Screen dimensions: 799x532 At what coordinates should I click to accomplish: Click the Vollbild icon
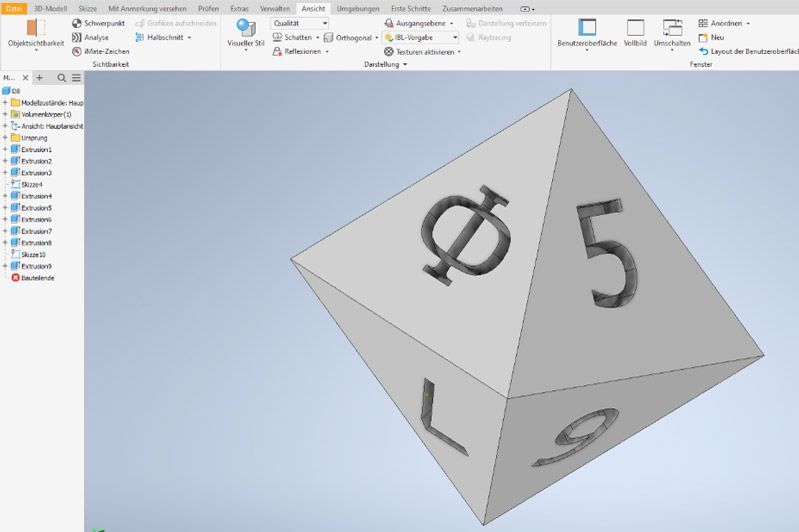(x=634, y=28)
